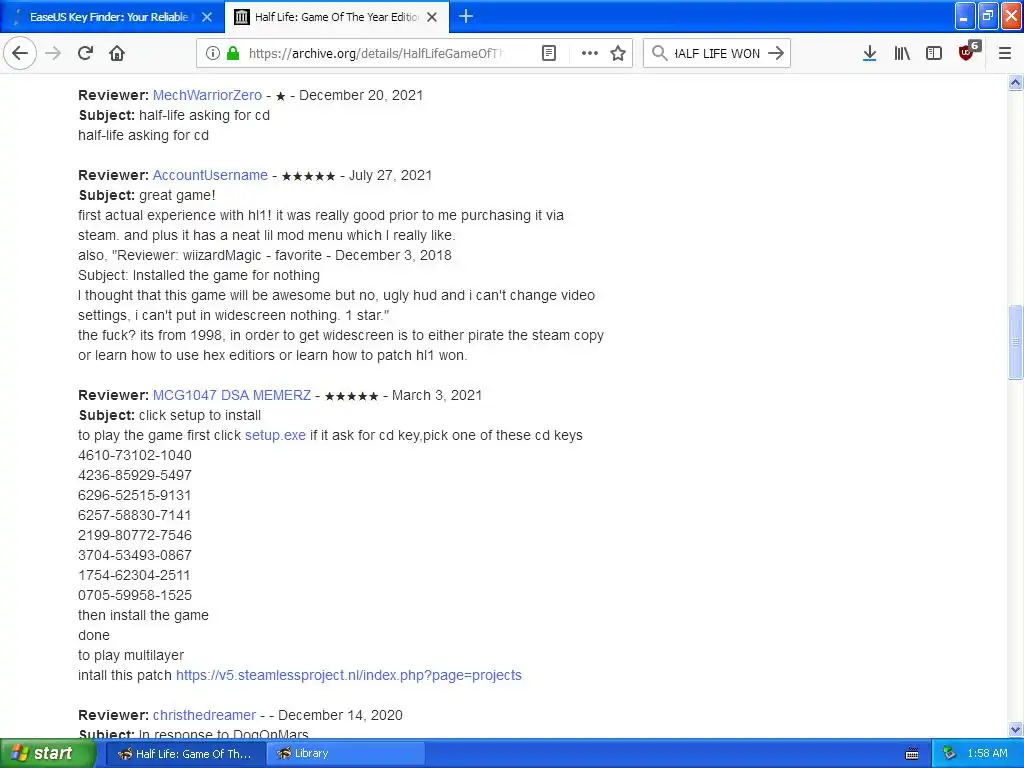This screenshot has width=1024, height=768.
Task: Click into the HALF LIFE WON search box
Action: [716, 53]
